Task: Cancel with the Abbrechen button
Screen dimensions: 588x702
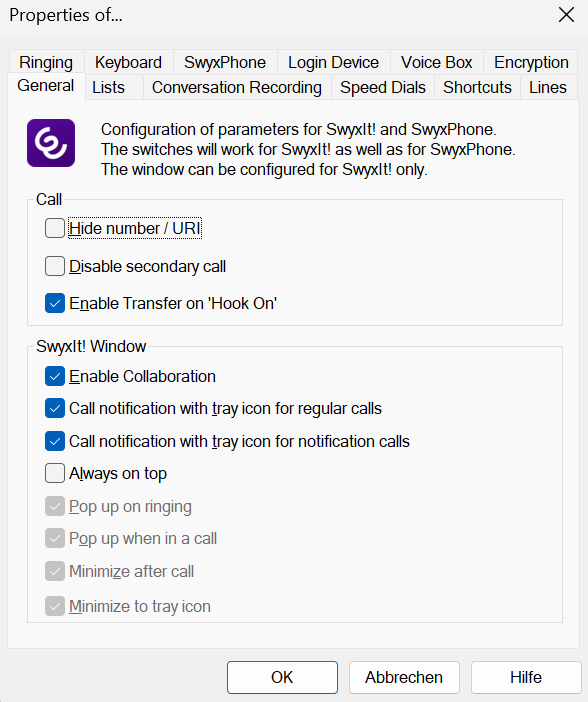Action: coord(404,677)
